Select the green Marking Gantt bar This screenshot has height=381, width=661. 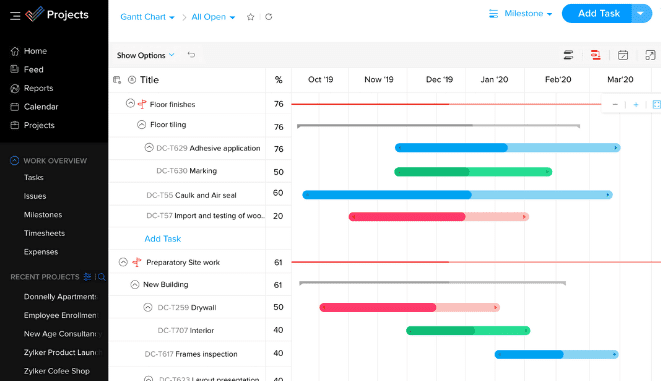(x=473, y=172)
